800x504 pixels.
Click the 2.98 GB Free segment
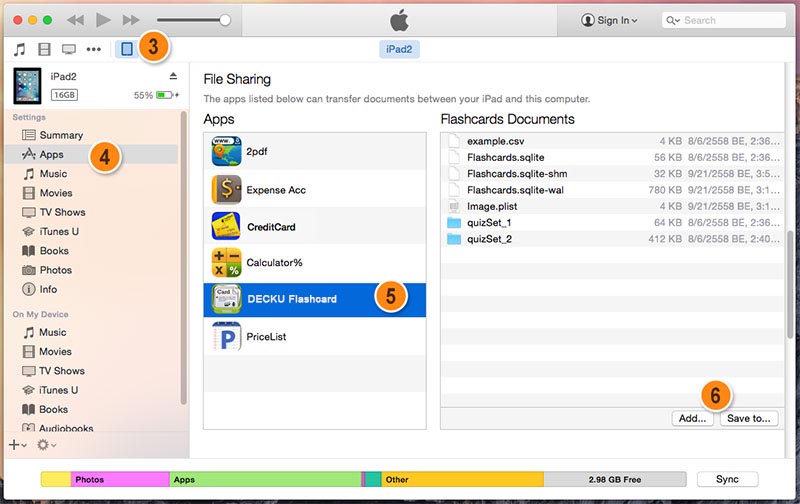(615, 480)
